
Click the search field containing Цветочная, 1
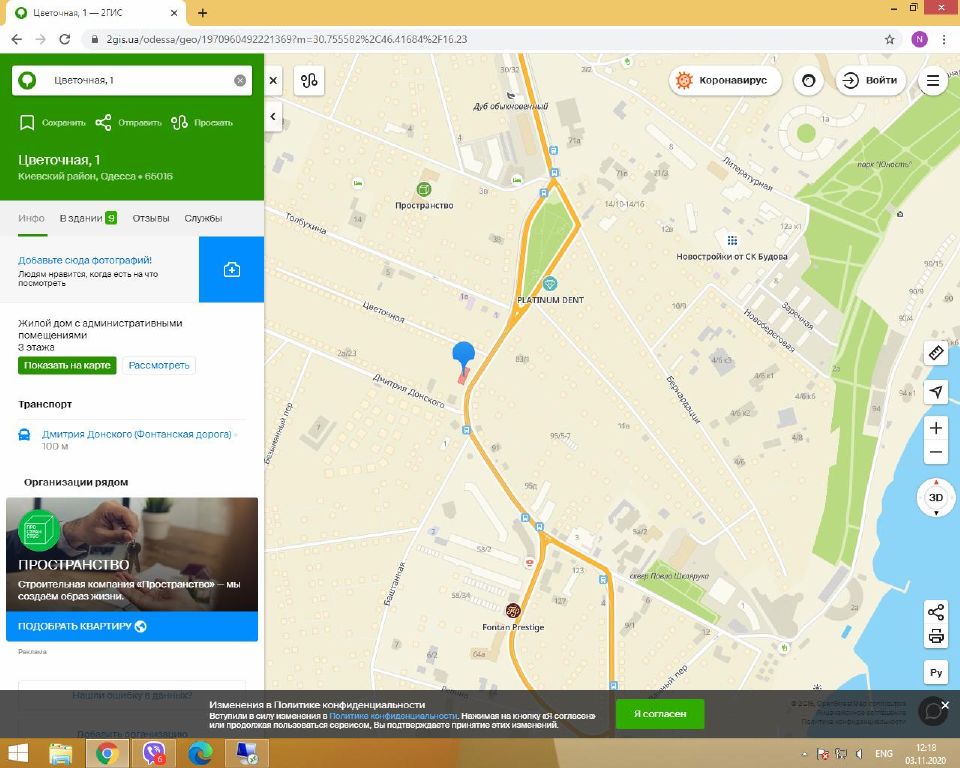[x=132, y=80]
